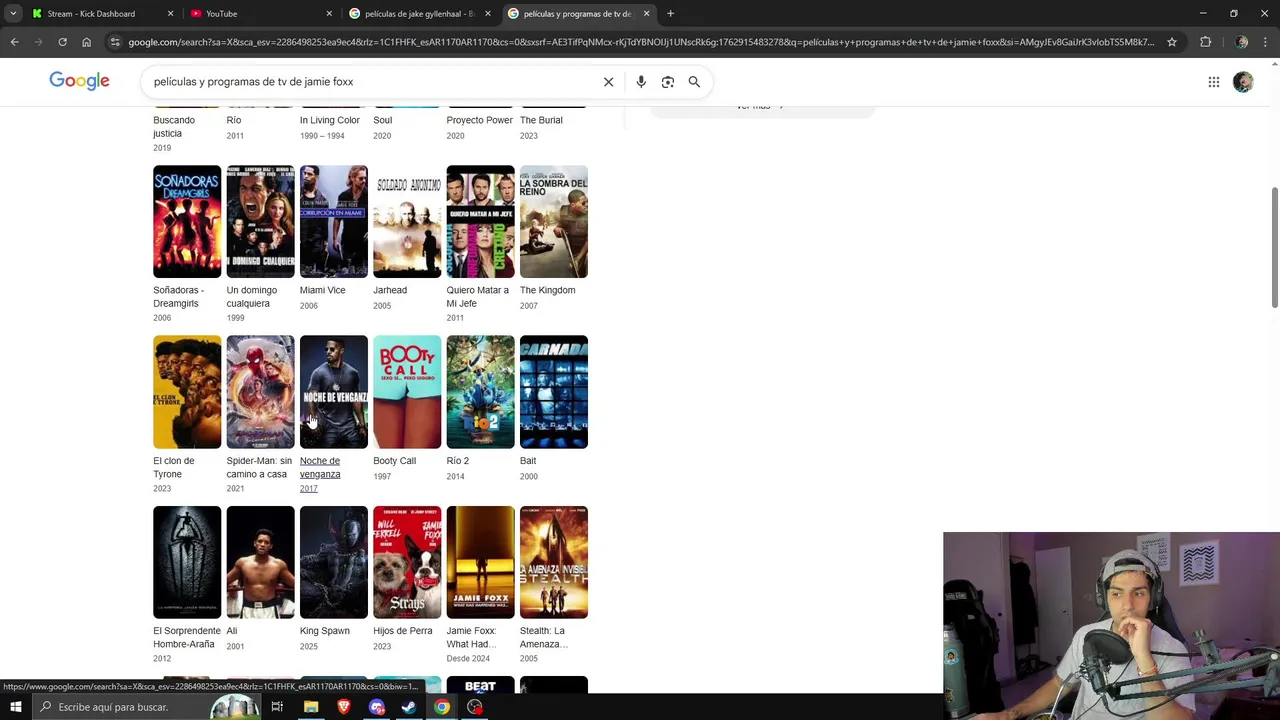
Task: Bookmark this page with the star
Action: tap(1172, 42)
